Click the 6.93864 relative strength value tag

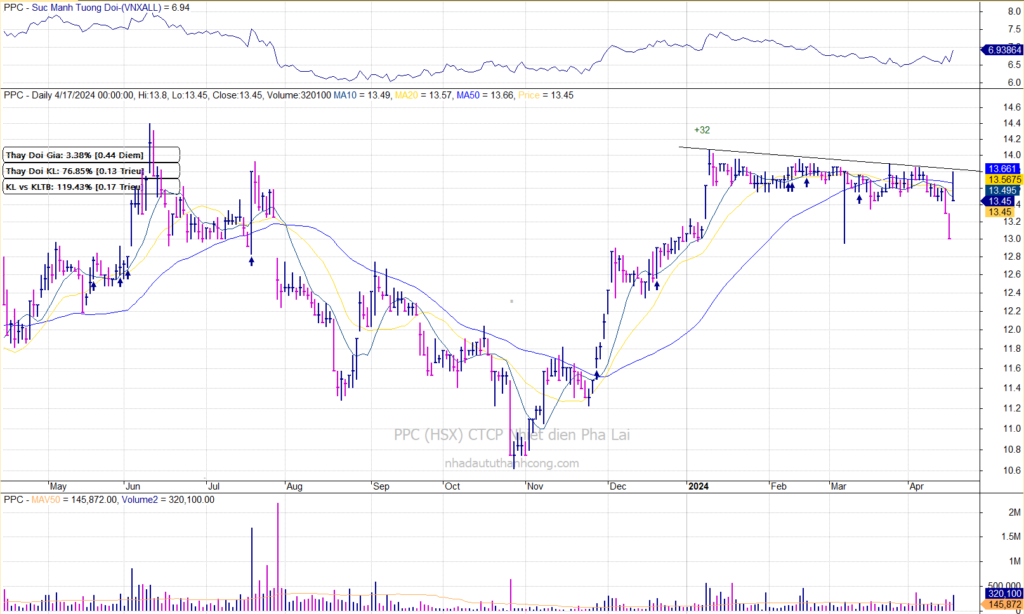pyautogui.click(x=1001, y=49)
